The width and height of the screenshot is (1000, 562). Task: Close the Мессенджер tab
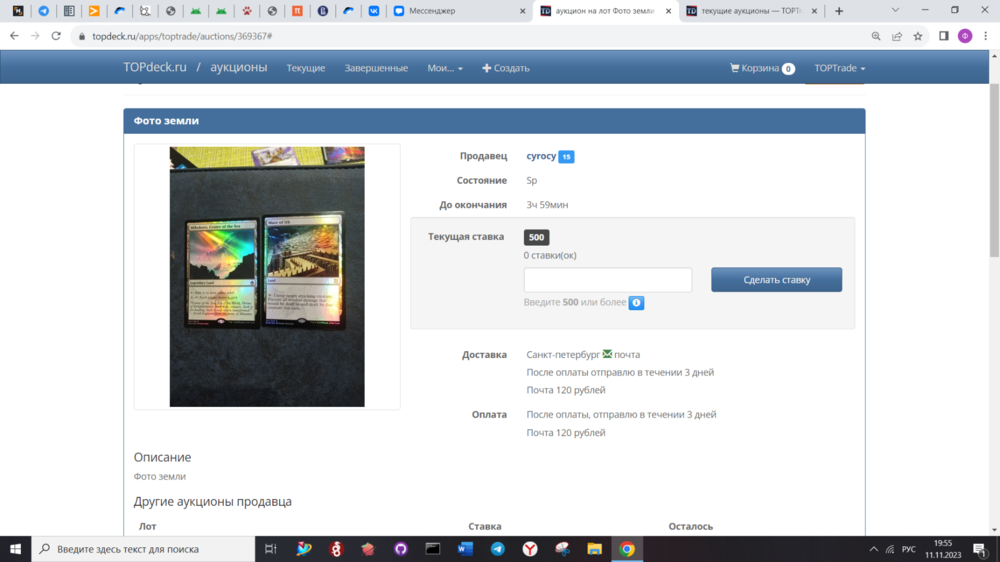pos(522,11)
